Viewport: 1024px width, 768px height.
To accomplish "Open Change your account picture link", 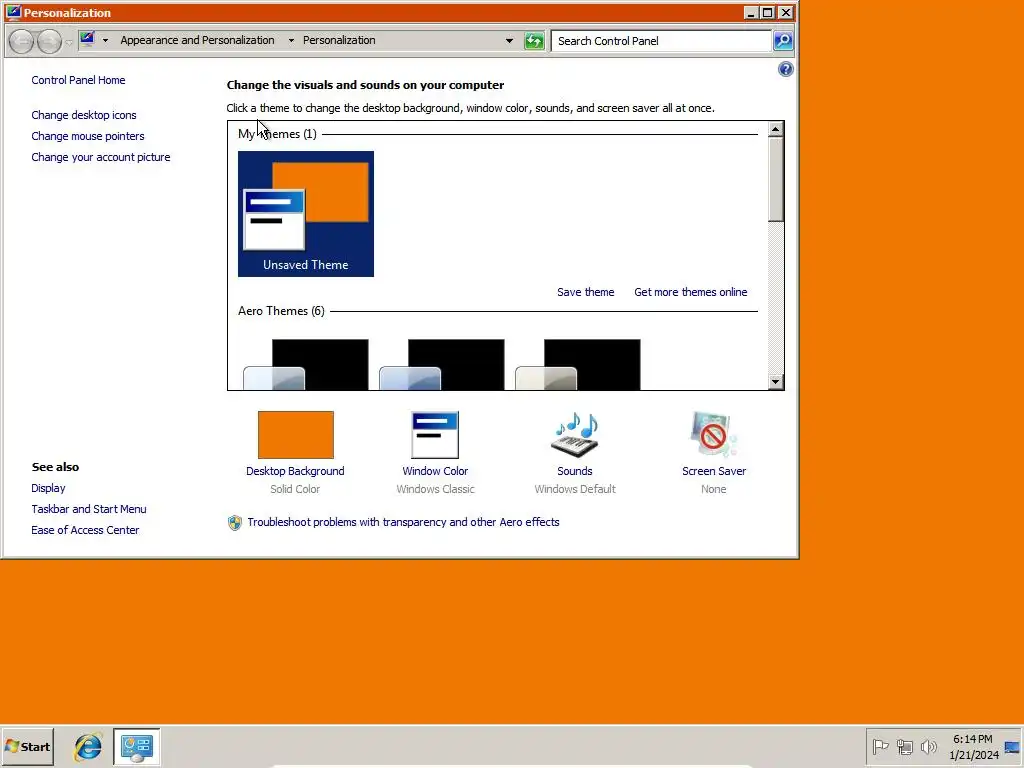I will [101, 157].
